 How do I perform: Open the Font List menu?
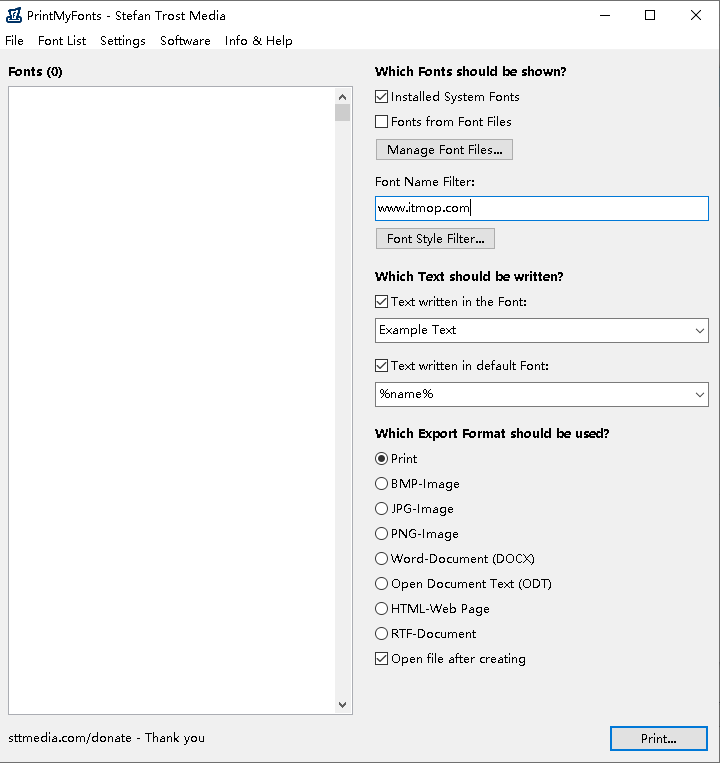click(x=62, y=41)
